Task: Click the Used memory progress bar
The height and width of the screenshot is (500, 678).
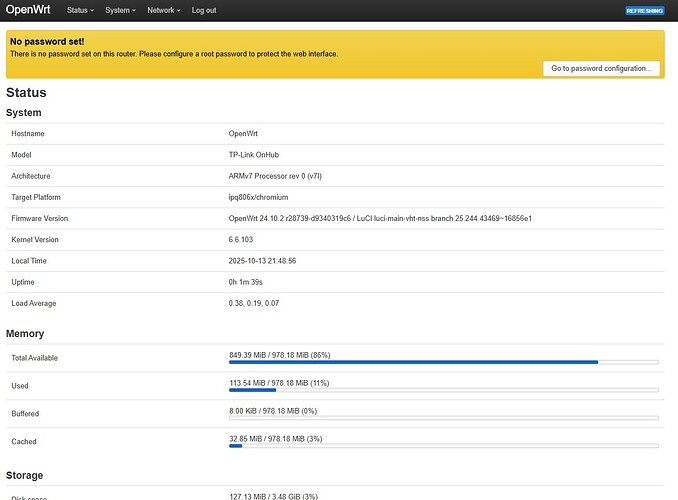Action: click(x=443, y=389)
